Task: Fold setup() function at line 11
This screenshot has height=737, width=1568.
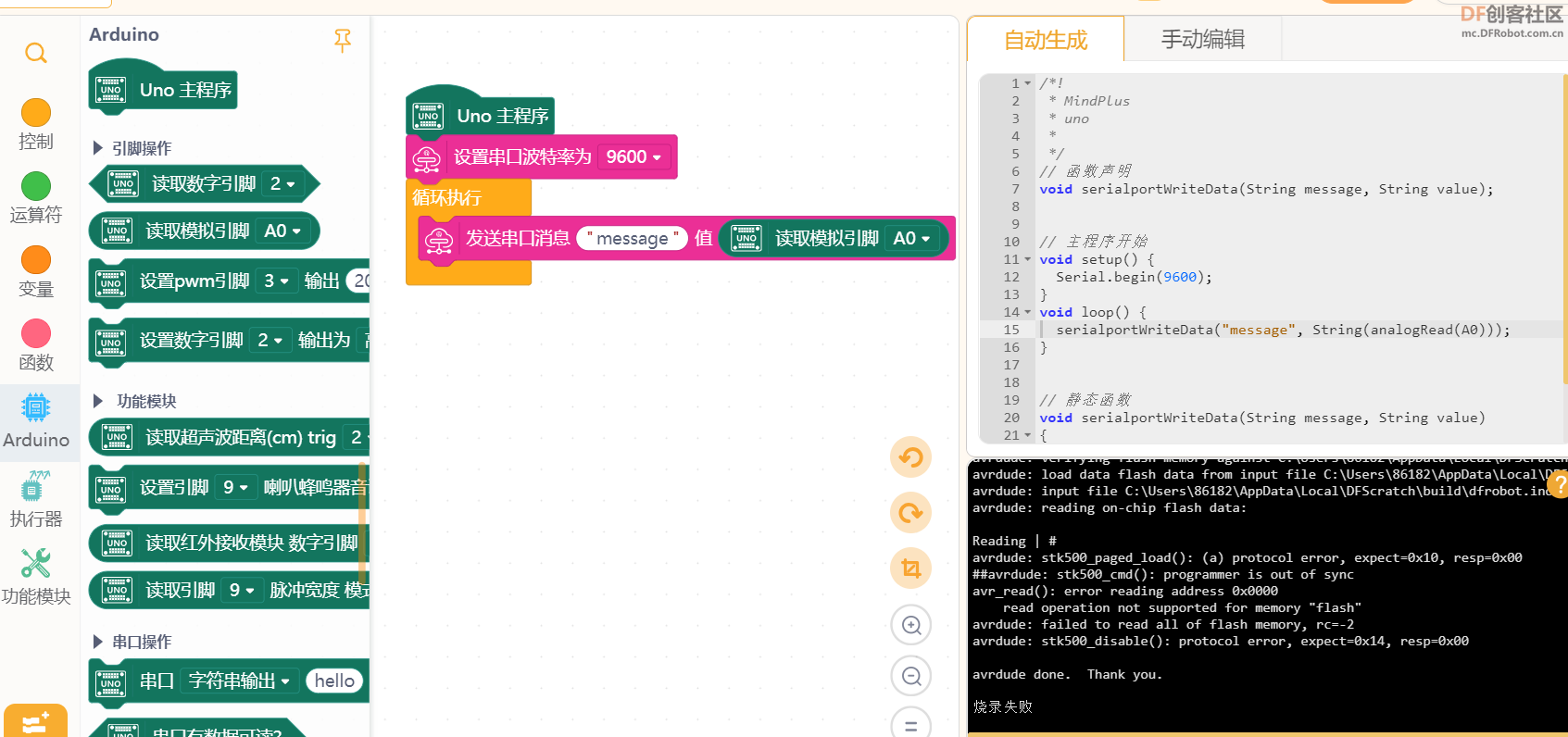Action: tap(1027, 259)
